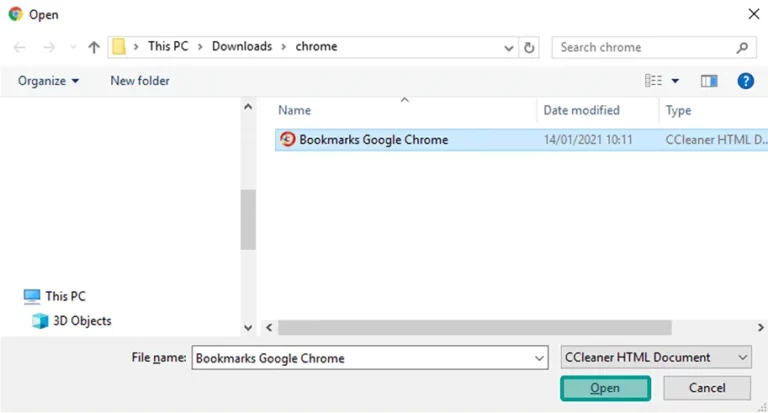
Task: Click the folder icon in address bar
Action: pos(119,47)
